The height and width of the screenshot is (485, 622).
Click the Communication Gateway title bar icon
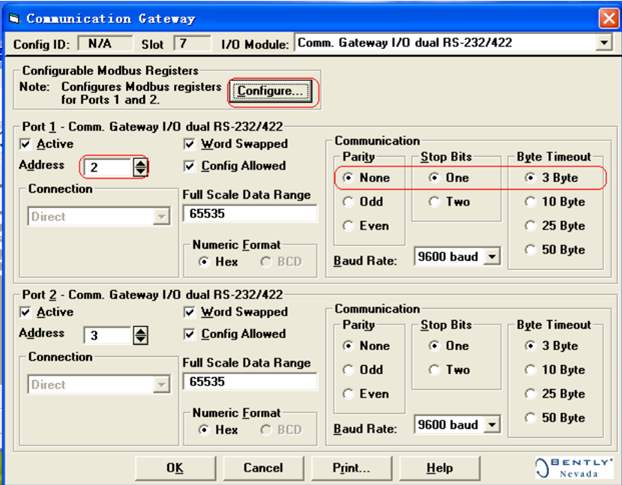click(x=14, y=18)
